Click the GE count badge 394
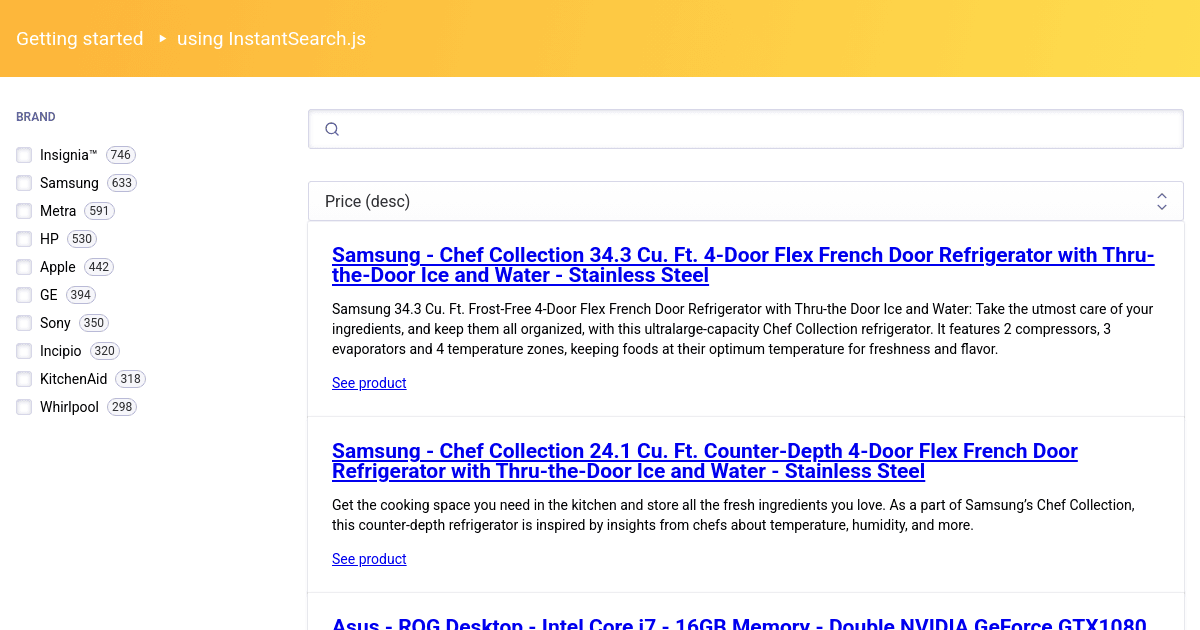The height and width of the screenshot is (630, 1200). tap(81, 295)
